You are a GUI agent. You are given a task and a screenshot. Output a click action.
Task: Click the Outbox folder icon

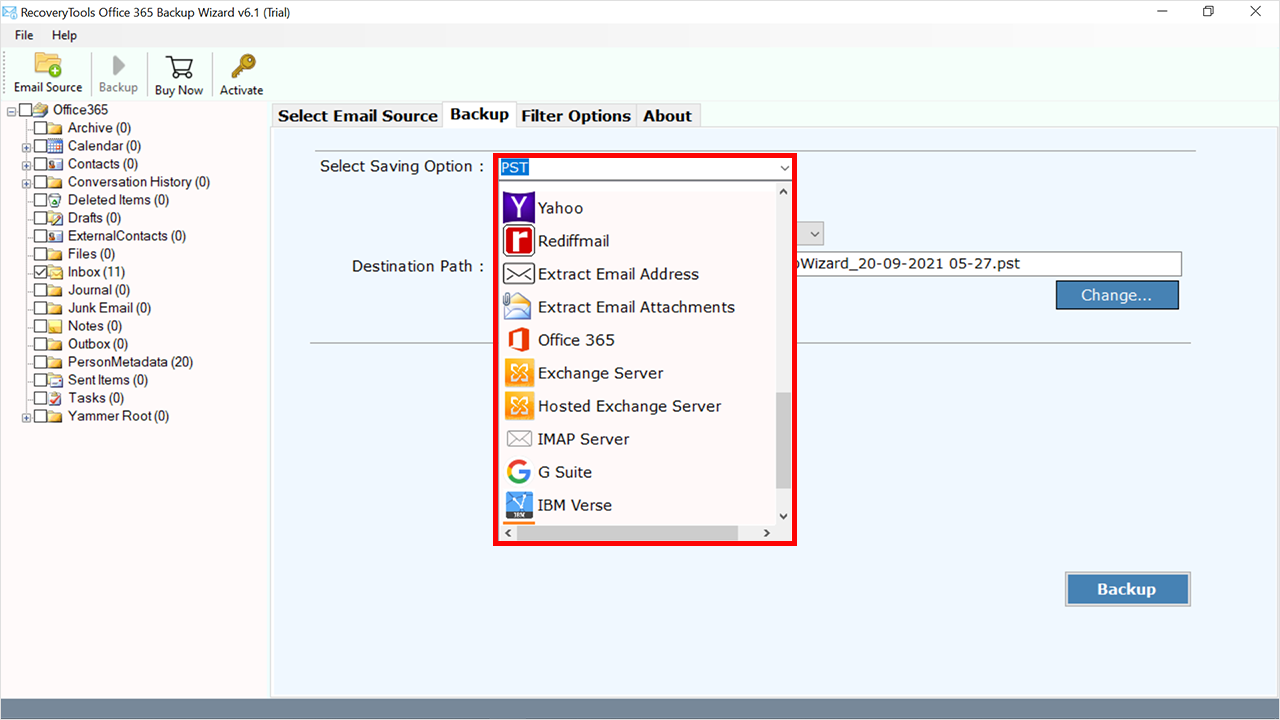pyautogui.click(x=57, y=344)
